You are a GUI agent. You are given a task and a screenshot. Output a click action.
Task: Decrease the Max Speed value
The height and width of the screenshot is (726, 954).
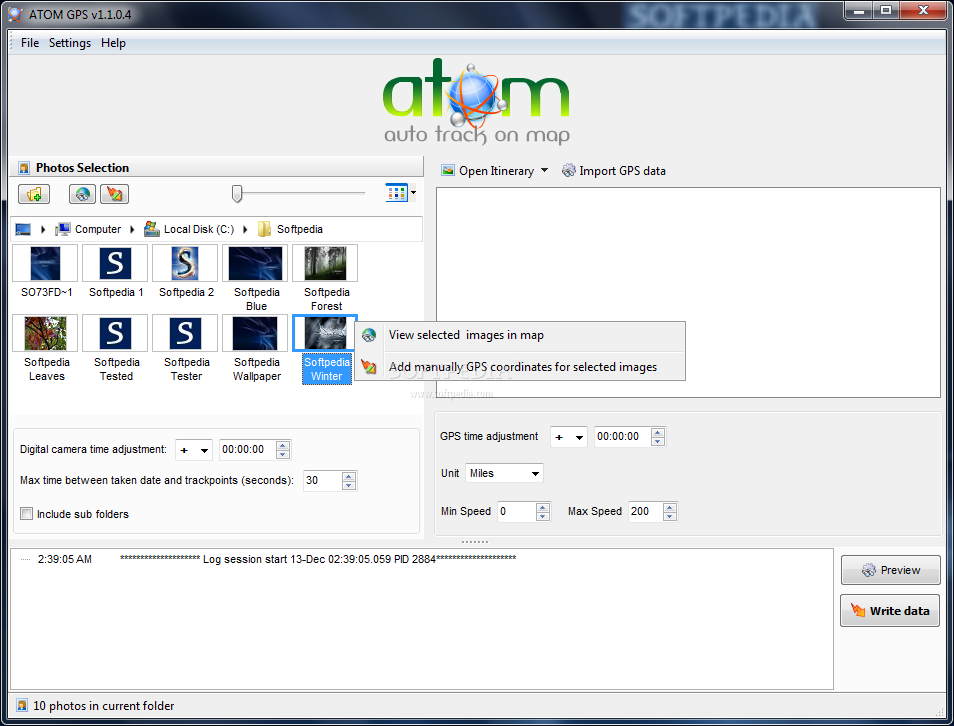pyautogui.click(x=670, y=517)
